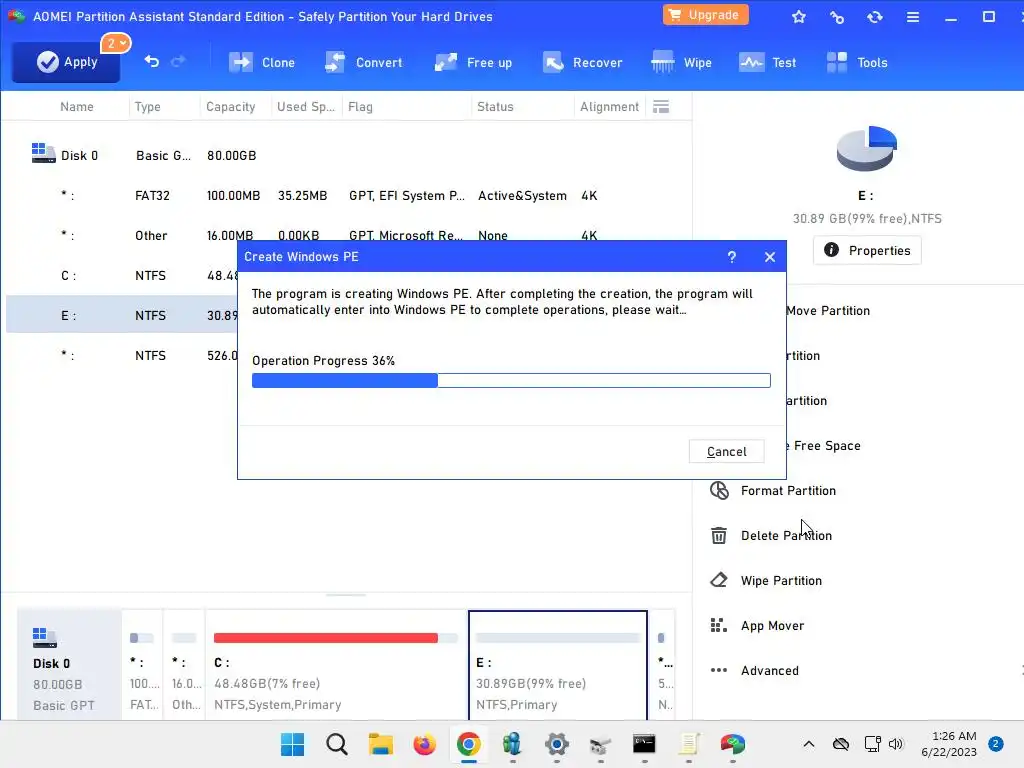Select the 16MB Other partition block in disk map
The height and width of the screenshot is (768, 1024).
[x=184, y=665]
